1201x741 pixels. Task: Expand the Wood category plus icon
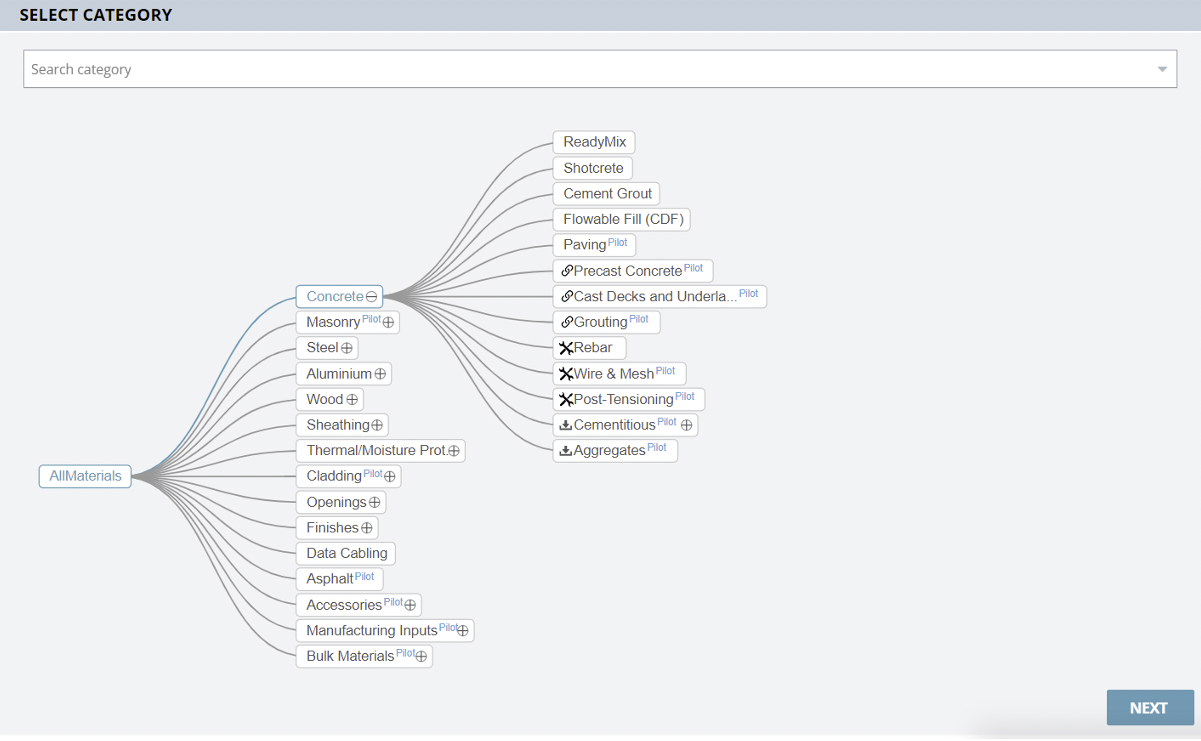[352, 400]
